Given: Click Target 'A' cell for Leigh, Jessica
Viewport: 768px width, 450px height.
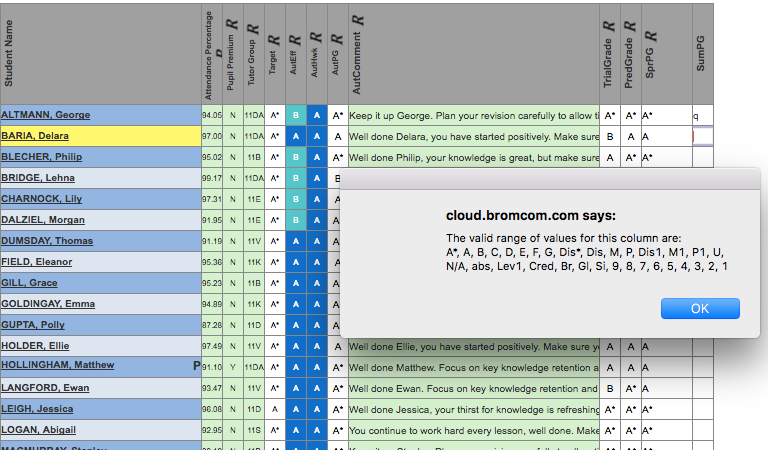Looking at the screenshot, I should pyautogui.click(x=275, y=409).
